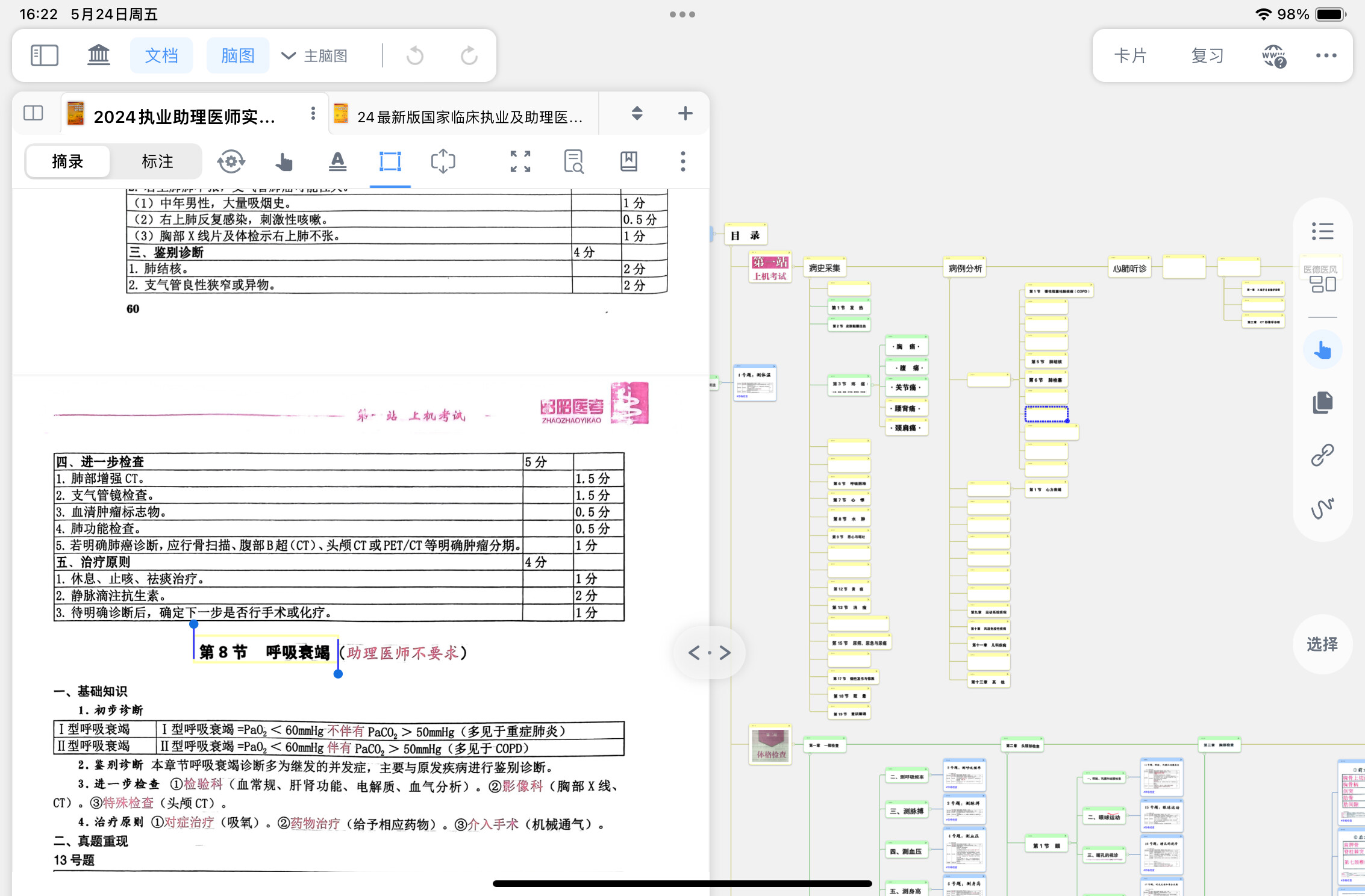Open the more options dots for document tab
This screenshot has width=1365, height=896.
pos(313,113)
